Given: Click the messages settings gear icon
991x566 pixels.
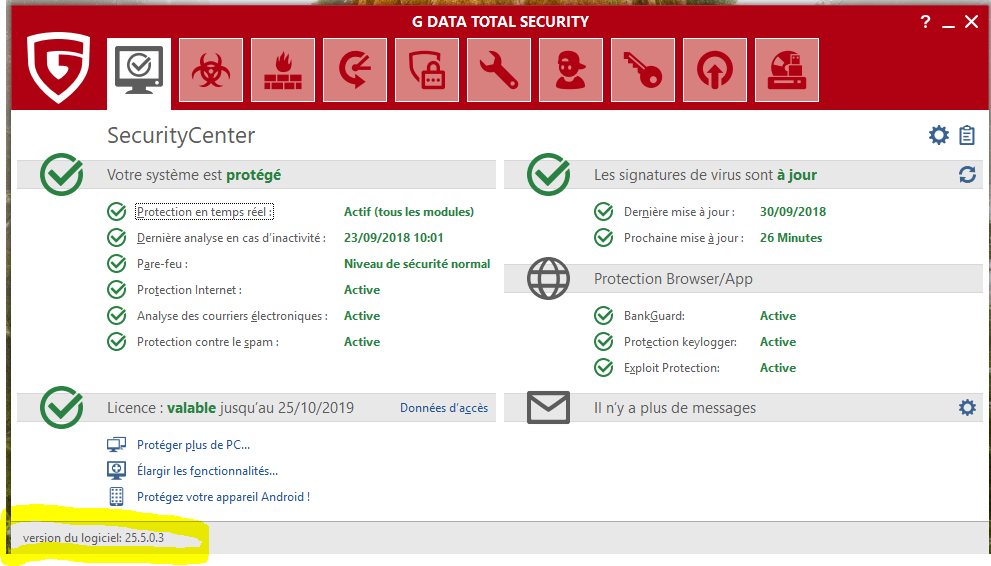Looking at the screenshot, I should point(967,408).
